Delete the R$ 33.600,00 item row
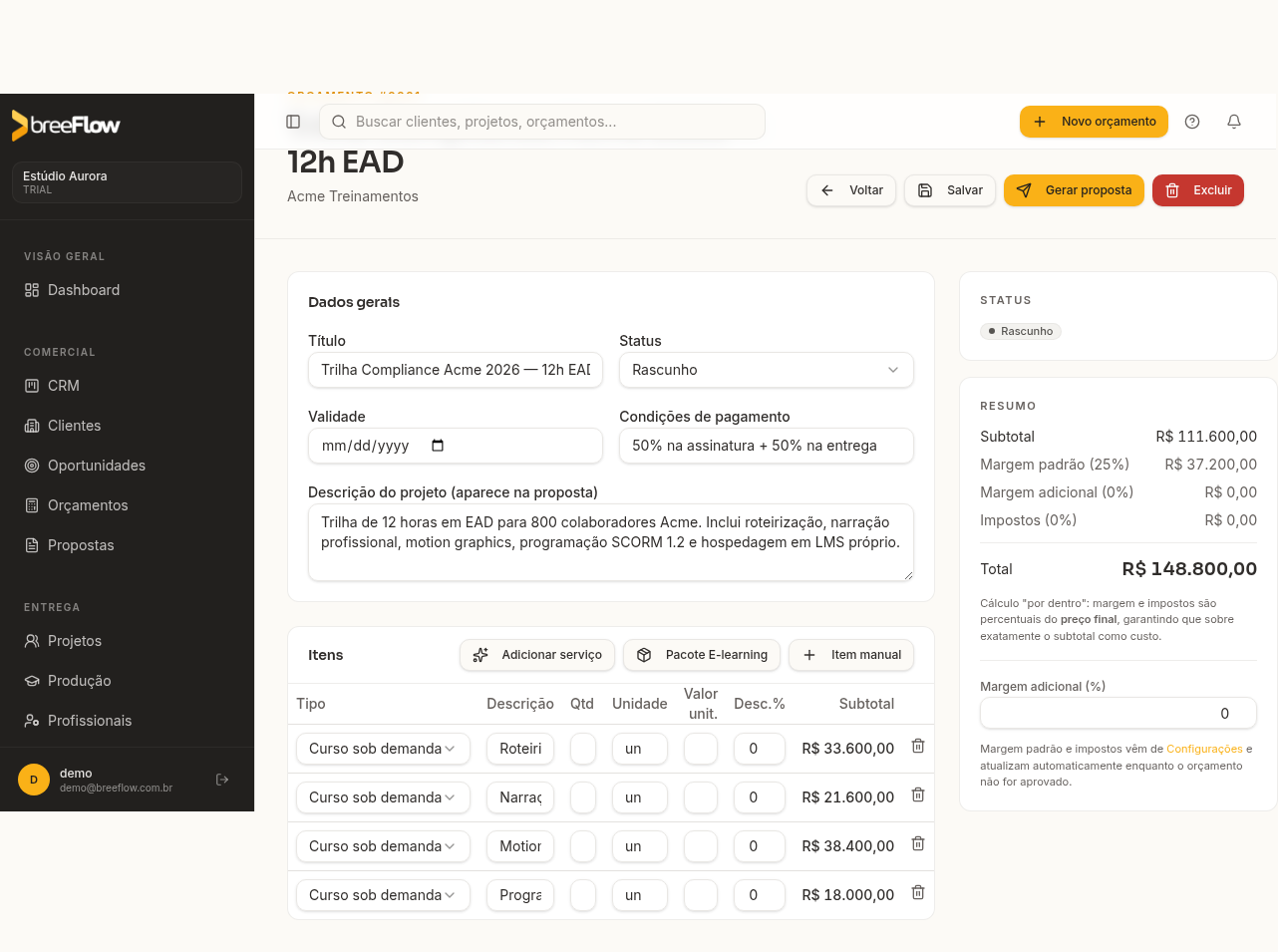1278x952 pixels. click(918, 747)
